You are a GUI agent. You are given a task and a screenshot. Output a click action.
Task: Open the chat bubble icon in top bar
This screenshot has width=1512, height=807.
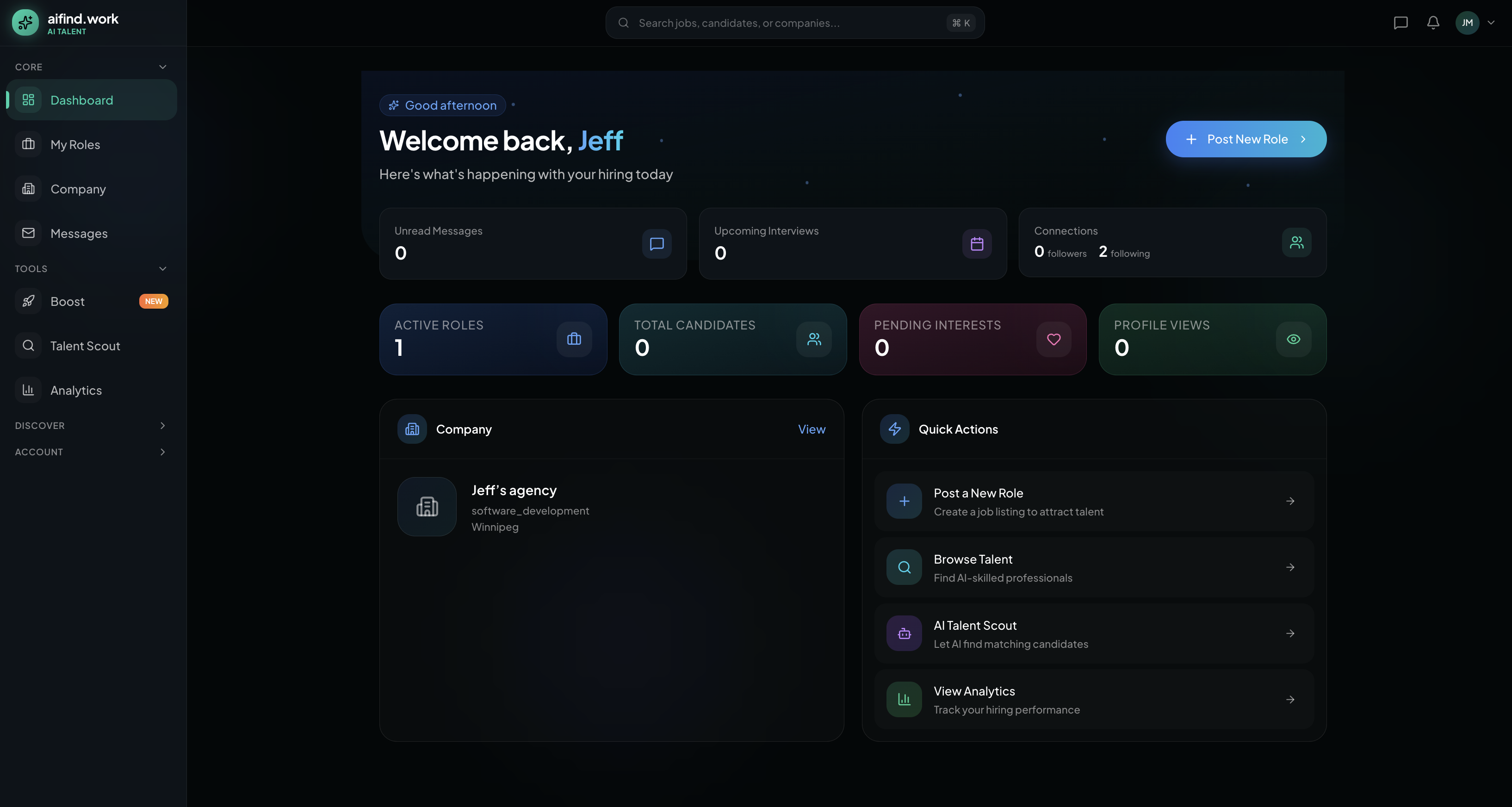tap(1401, 23)
